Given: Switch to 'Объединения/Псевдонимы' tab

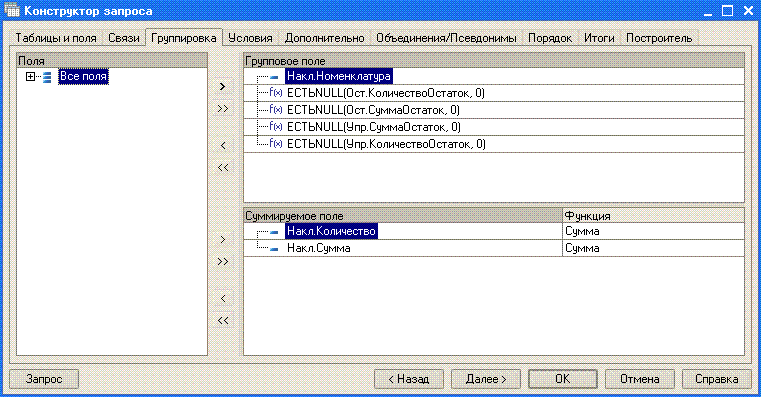Looking at the screenshot, I should tap(446, 38).
